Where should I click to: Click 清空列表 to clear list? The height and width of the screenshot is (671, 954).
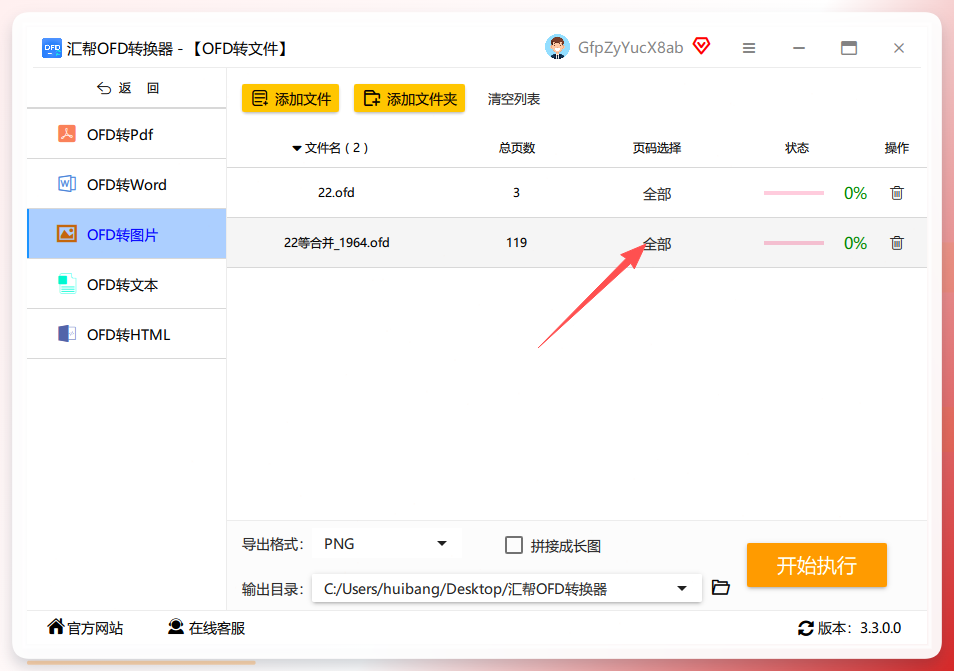click(514, 99)
